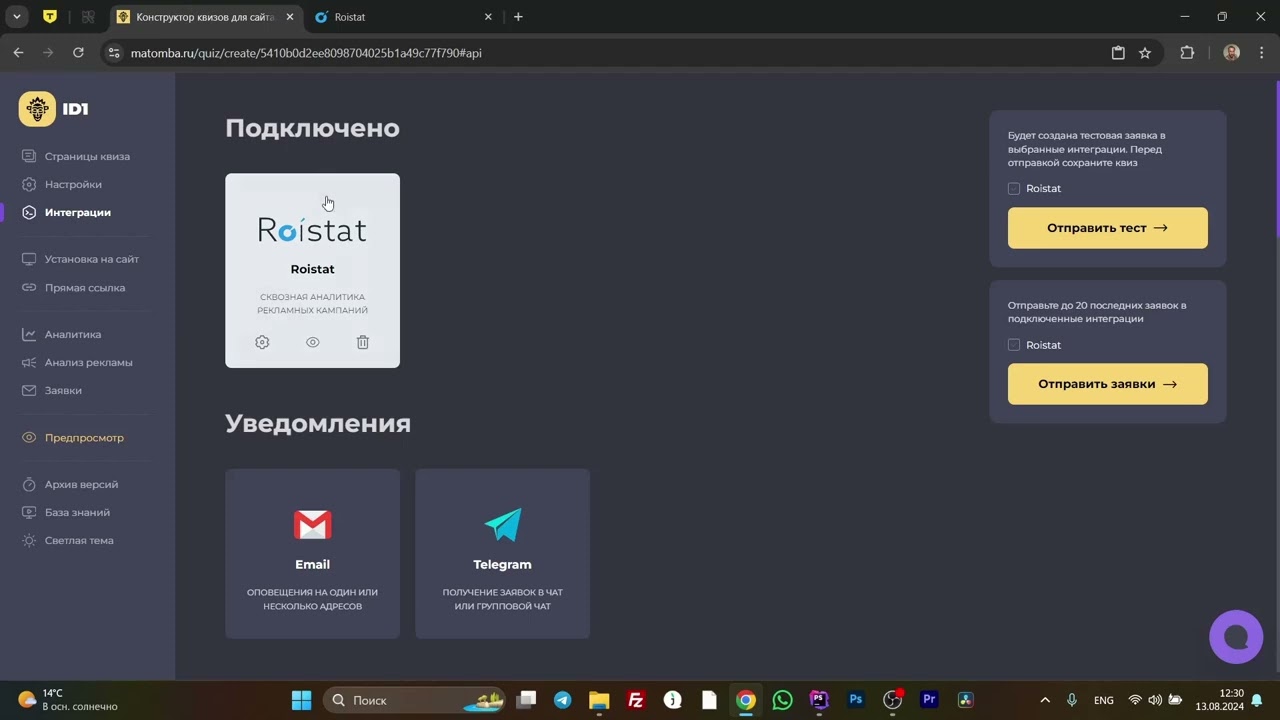The image size is (1280, 720).
Task: Open WhatsApp from the taskbar
Action: click(782, 700)
